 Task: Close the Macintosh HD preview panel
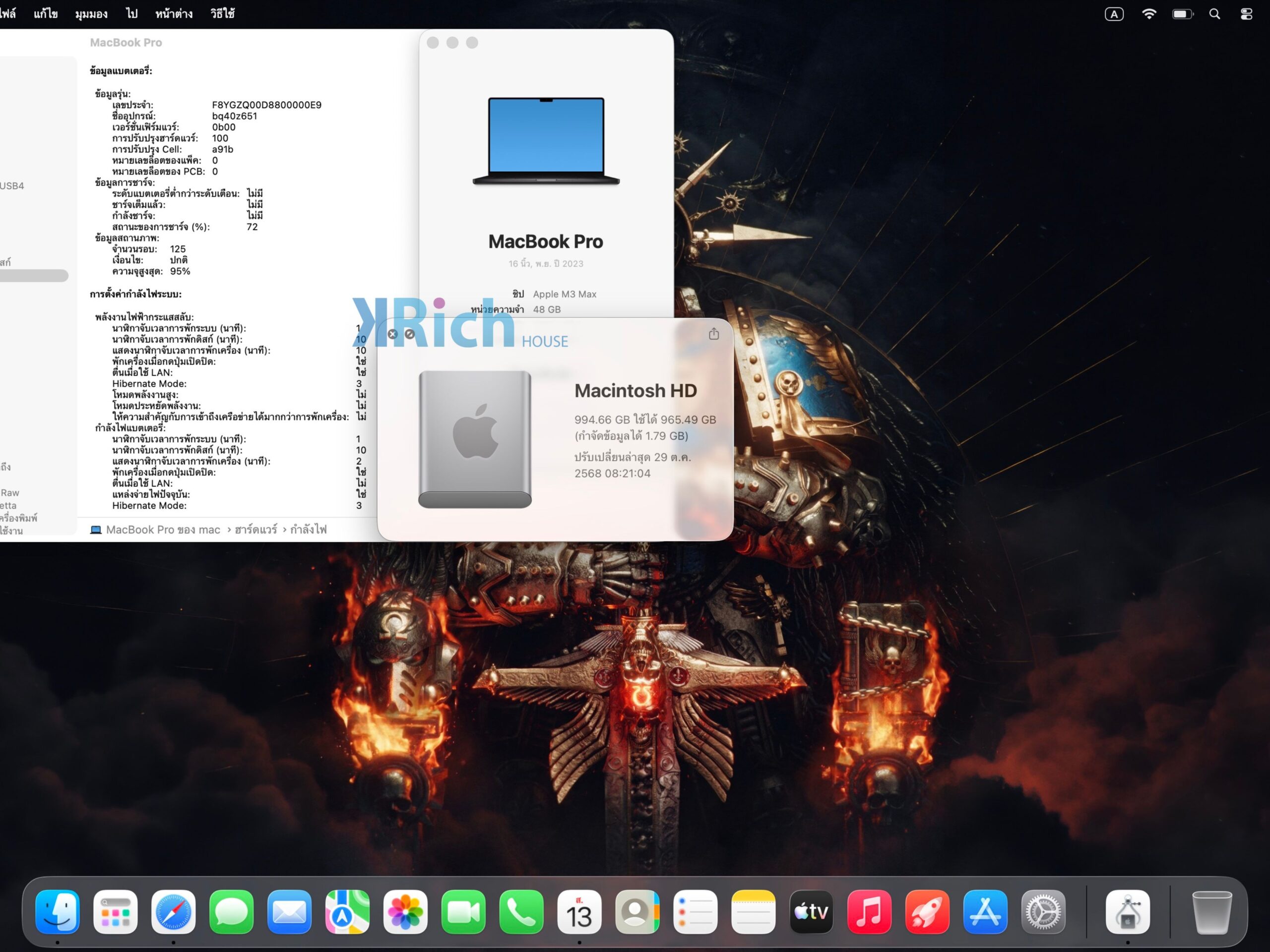[393, 334]
